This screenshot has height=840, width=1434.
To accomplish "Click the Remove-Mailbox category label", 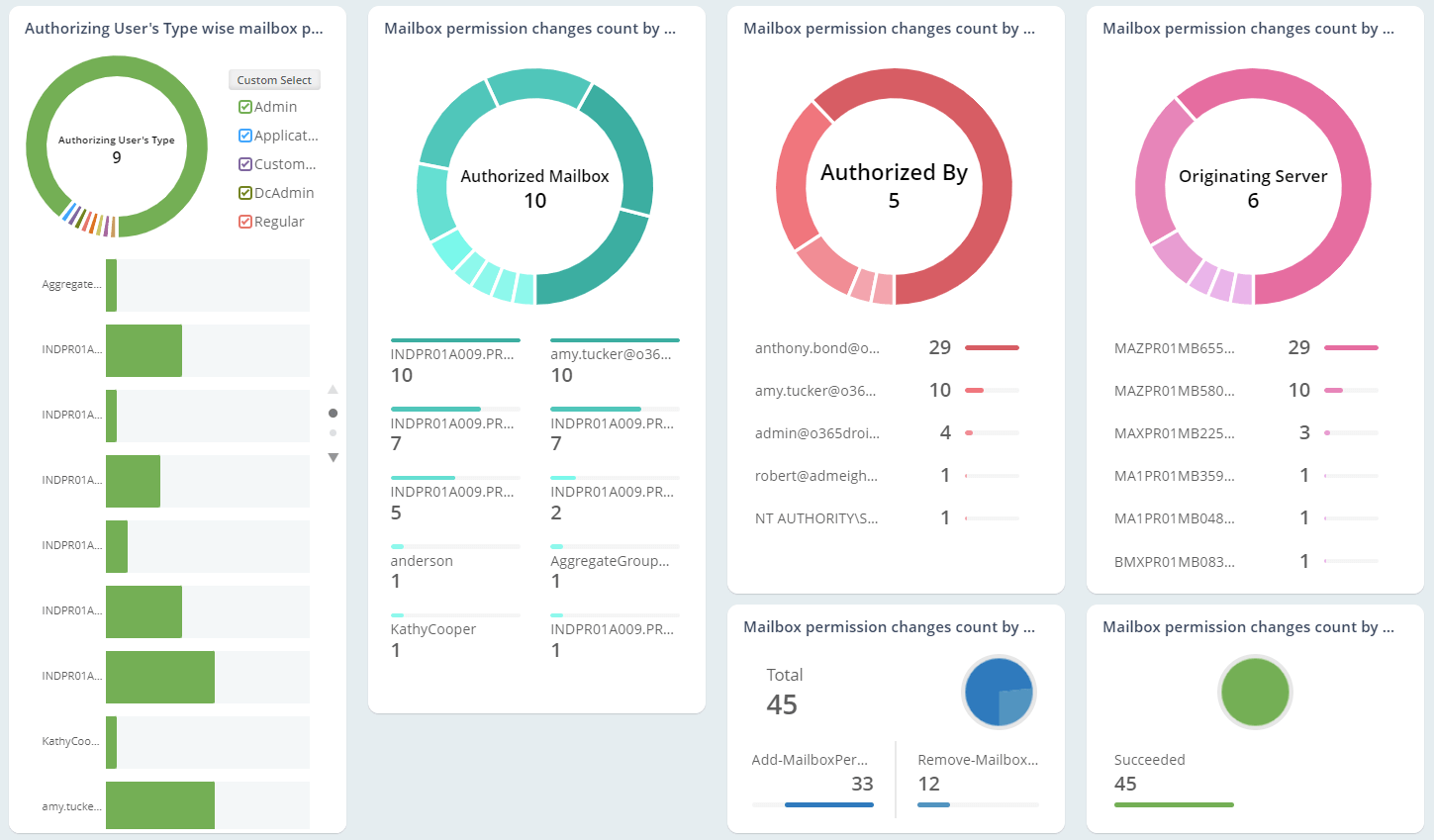I will (x=980, y=758).
